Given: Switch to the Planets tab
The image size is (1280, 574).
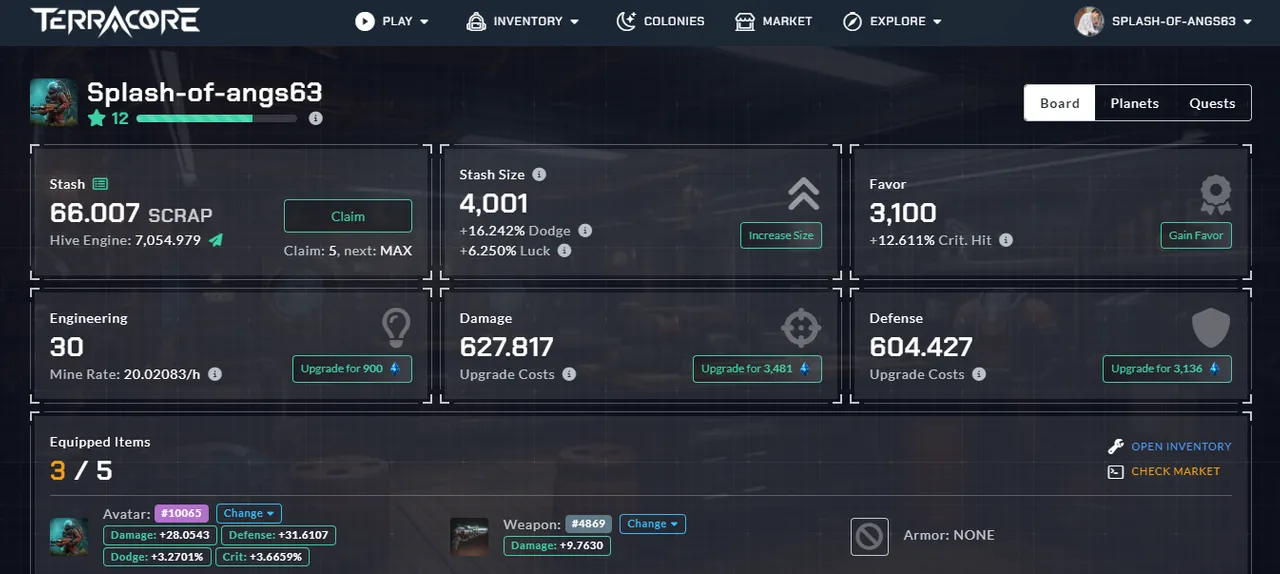Looking at the screenshot, I should point(1134,103).
